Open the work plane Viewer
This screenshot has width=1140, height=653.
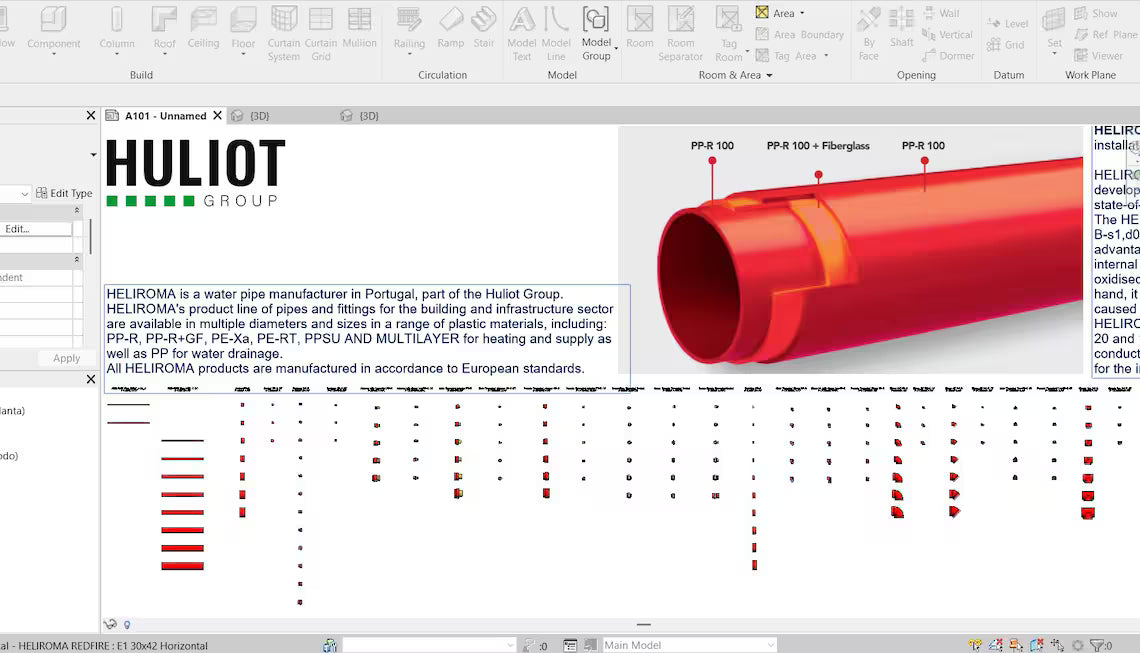tap(1099, 55)
